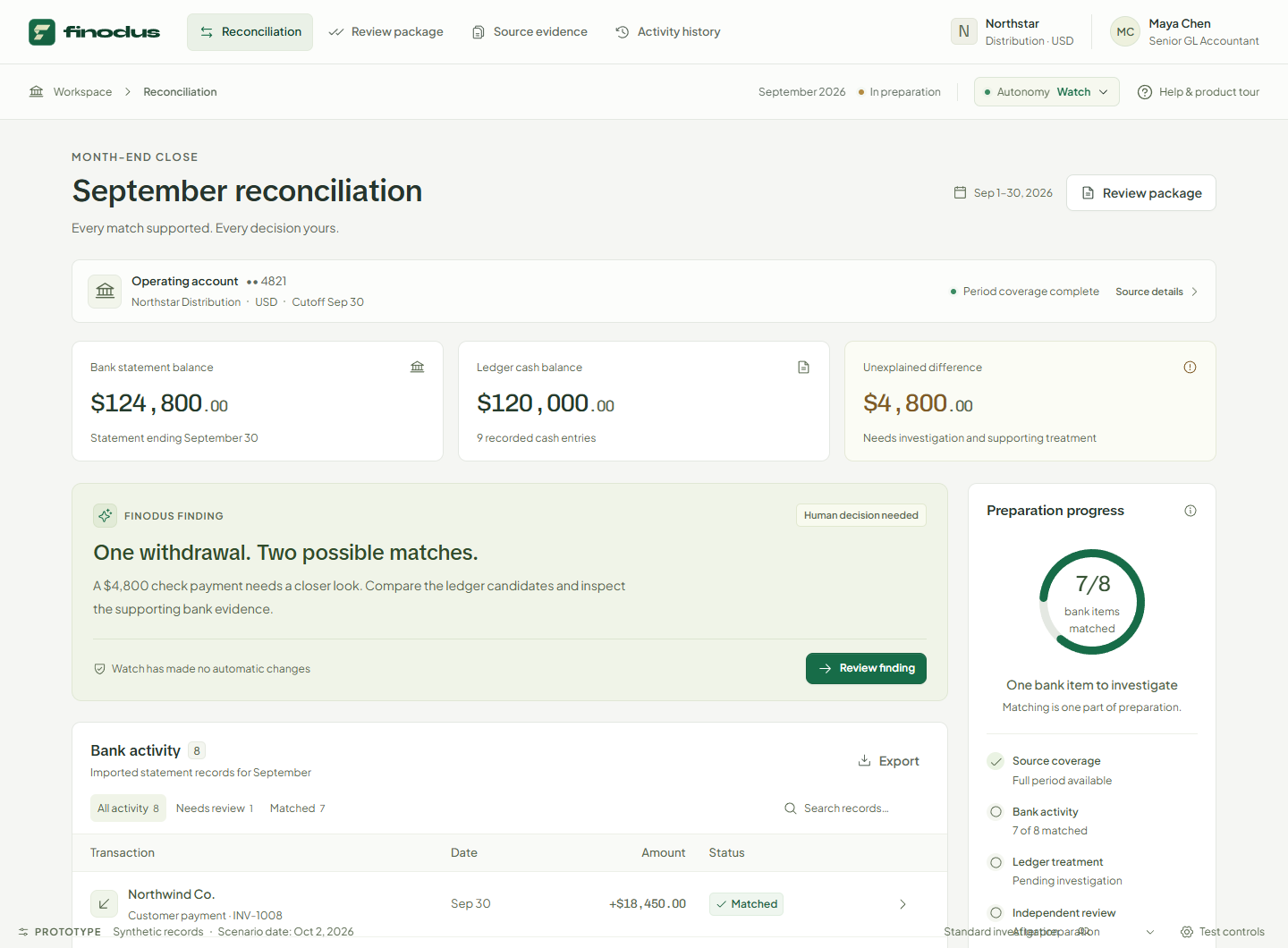Export bank activity records
The image size is (1288, 948).
click(888, 761)
